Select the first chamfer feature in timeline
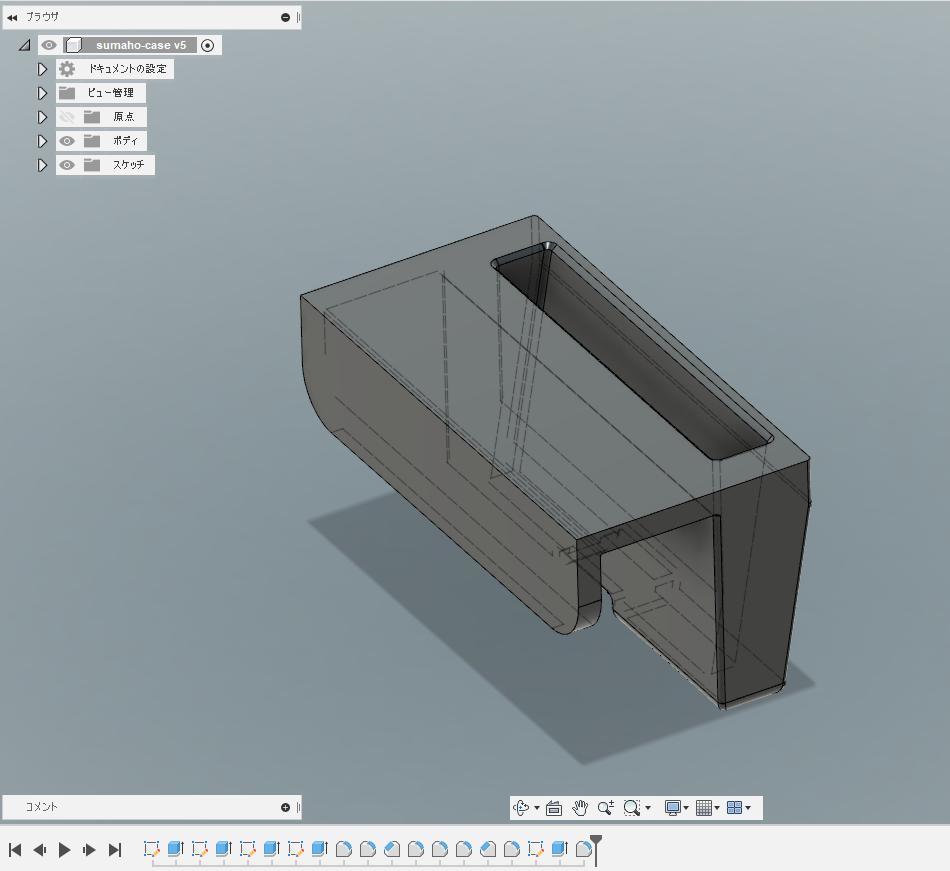The image size is (950, 871). pyautogui.click(x=392, y=849)
